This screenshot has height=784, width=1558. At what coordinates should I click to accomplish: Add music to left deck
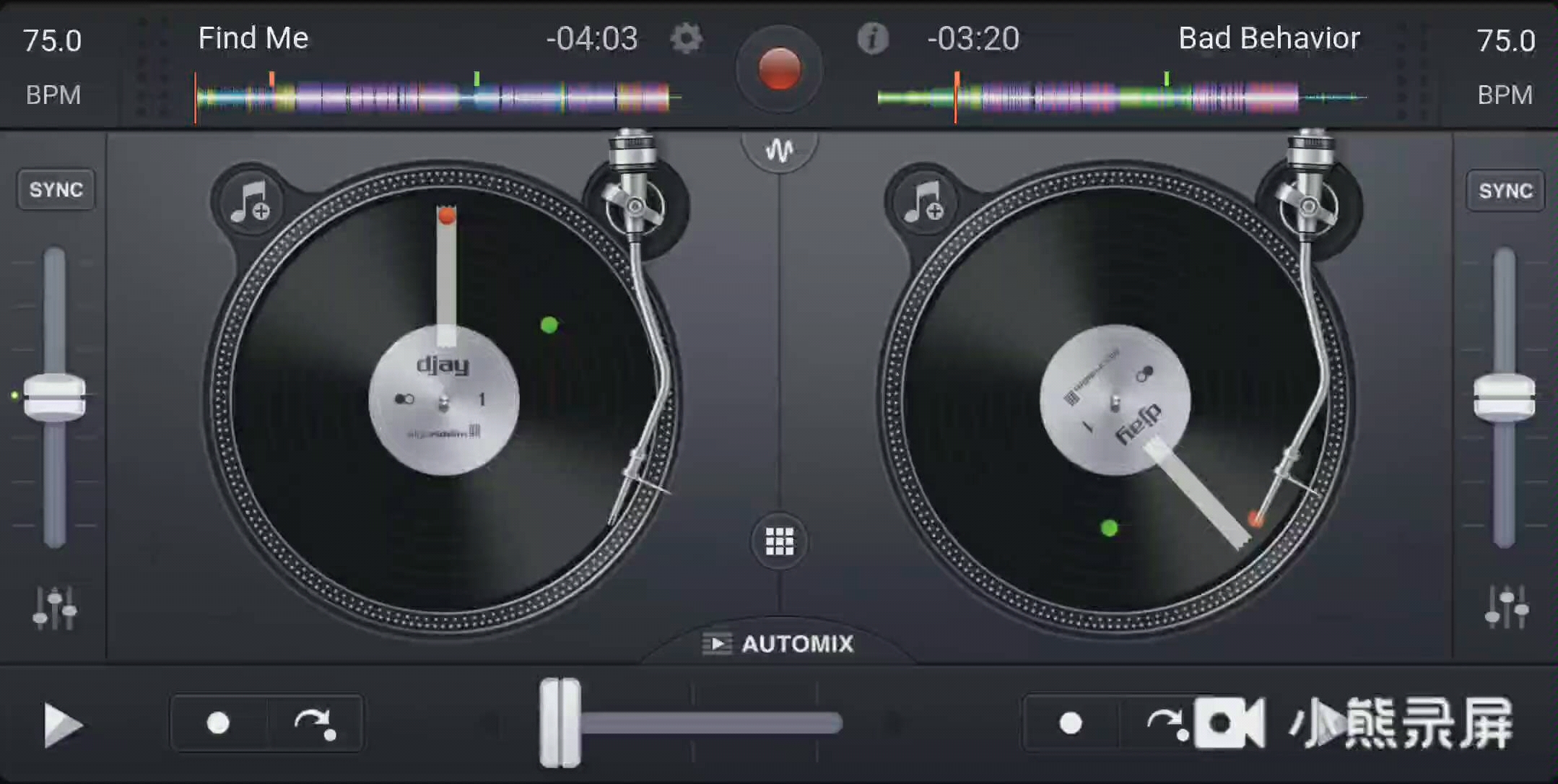click(x=250, y=202)
